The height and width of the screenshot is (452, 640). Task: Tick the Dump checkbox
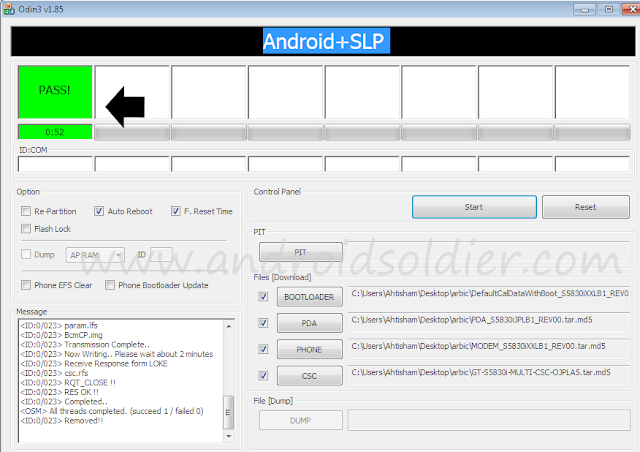26,254
